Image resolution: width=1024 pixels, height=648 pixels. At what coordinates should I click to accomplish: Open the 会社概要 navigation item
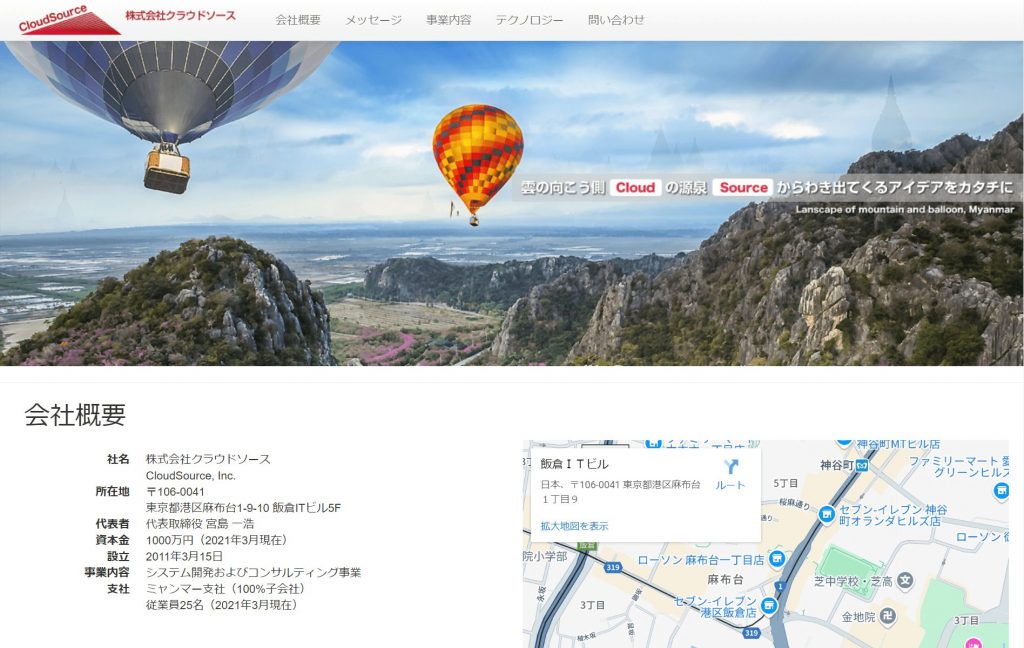297,18
